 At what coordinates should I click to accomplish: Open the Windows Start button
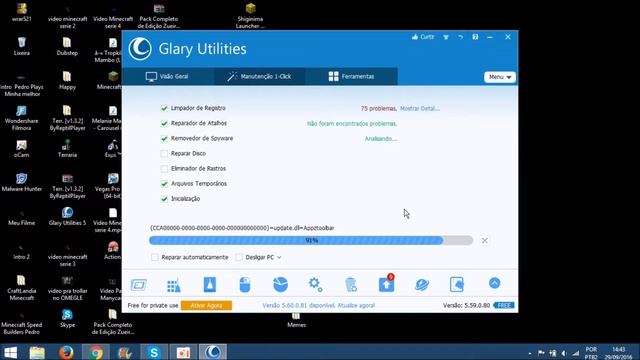click(x=10, y=352)
